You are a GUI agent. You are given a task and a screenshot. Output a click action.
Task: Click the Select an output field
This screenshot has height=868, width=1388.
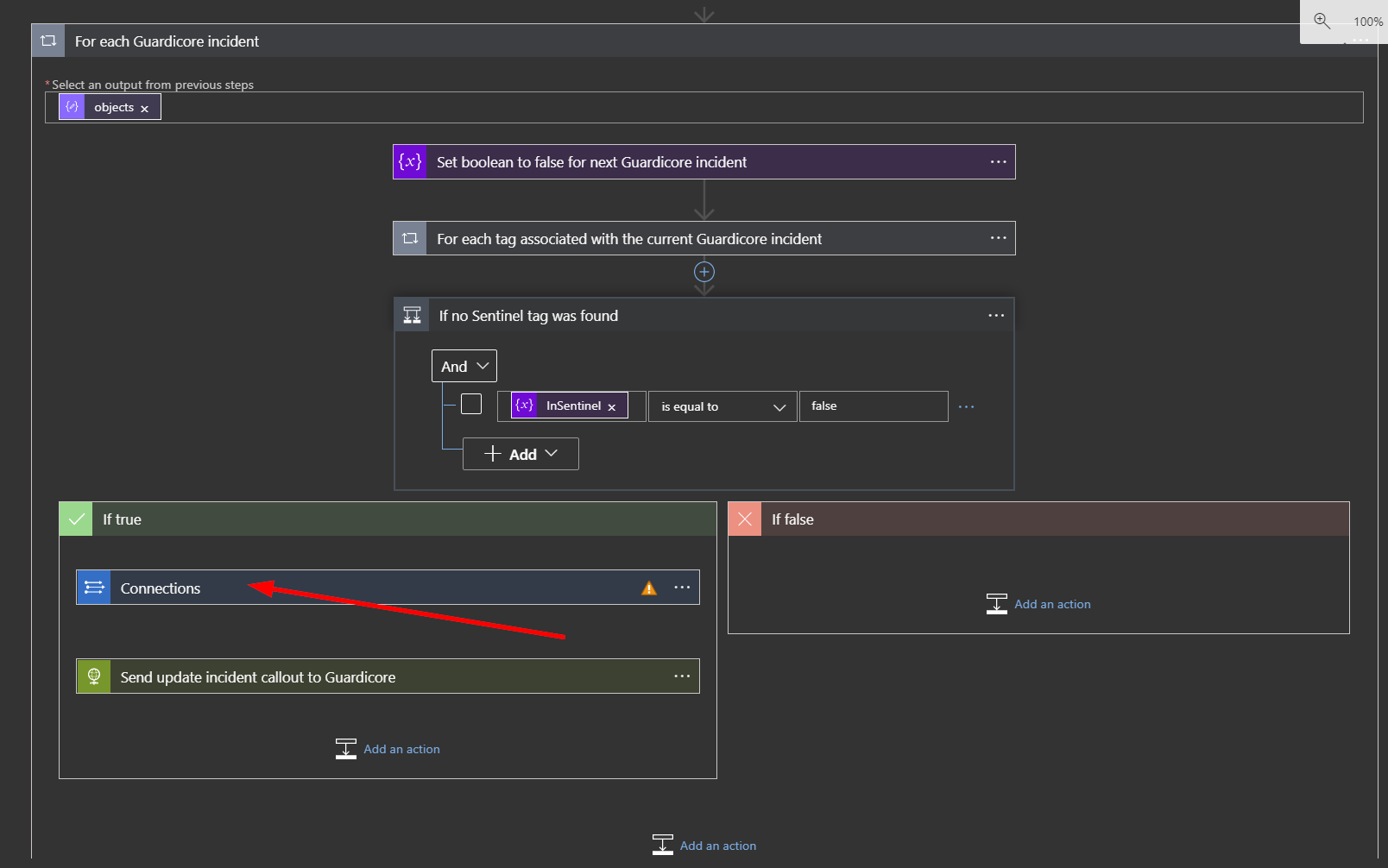[703, 107]
